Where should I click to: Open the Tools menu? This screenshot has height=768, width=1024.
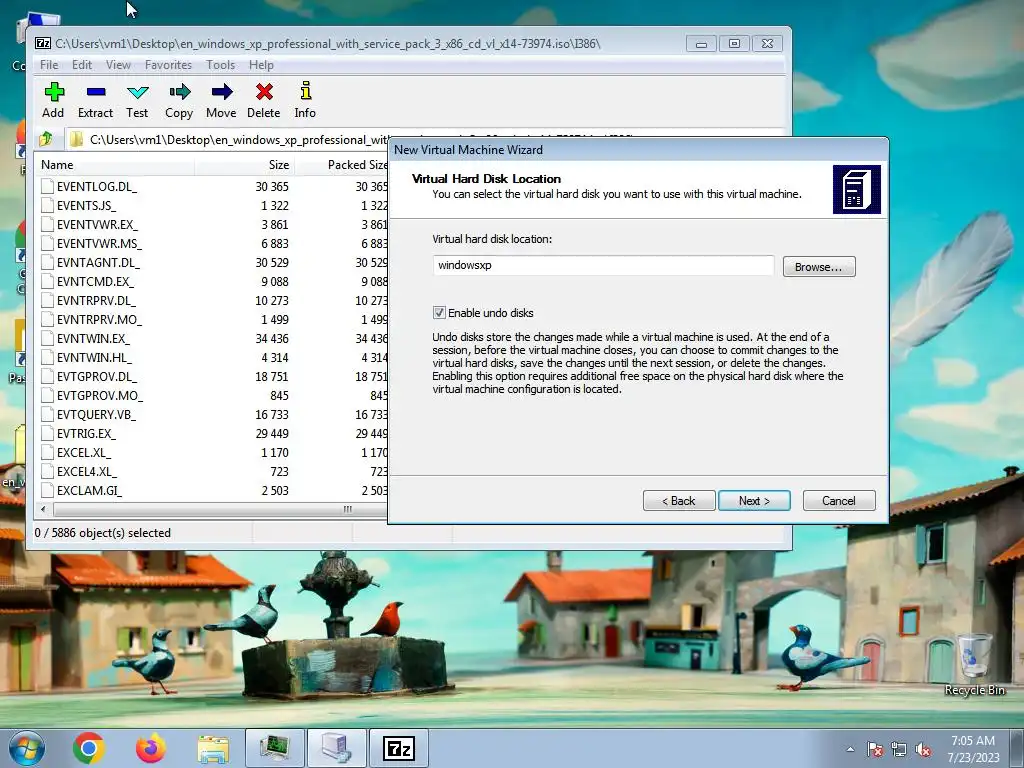point(220,65)
